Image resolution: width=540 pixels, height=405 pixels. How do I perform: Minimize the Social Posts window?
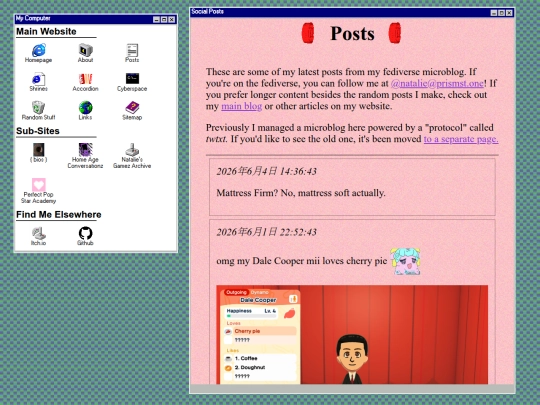(494, 13)
